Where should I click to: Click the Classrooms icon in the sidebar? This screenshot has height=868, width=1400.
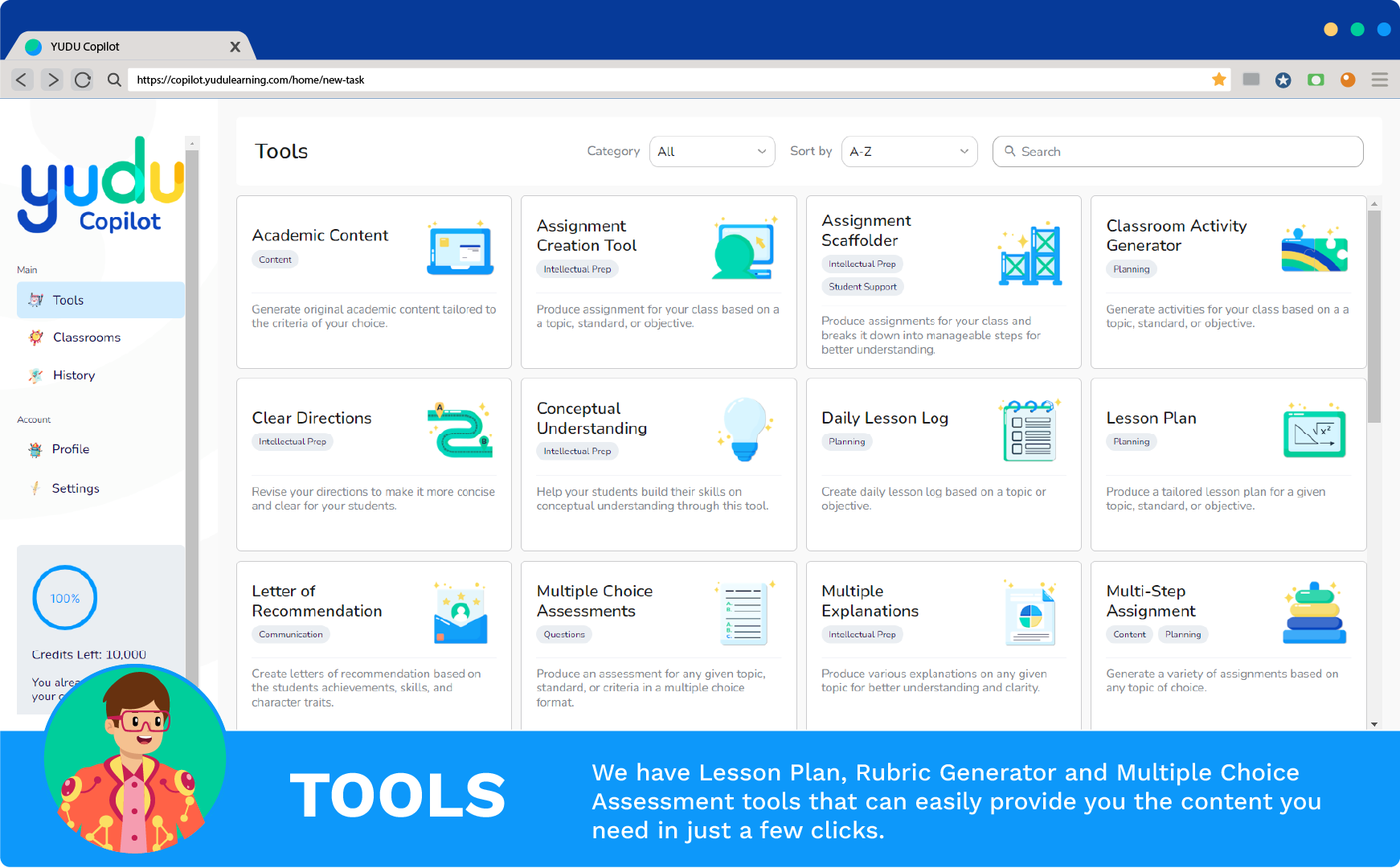(x=35, y=338)
